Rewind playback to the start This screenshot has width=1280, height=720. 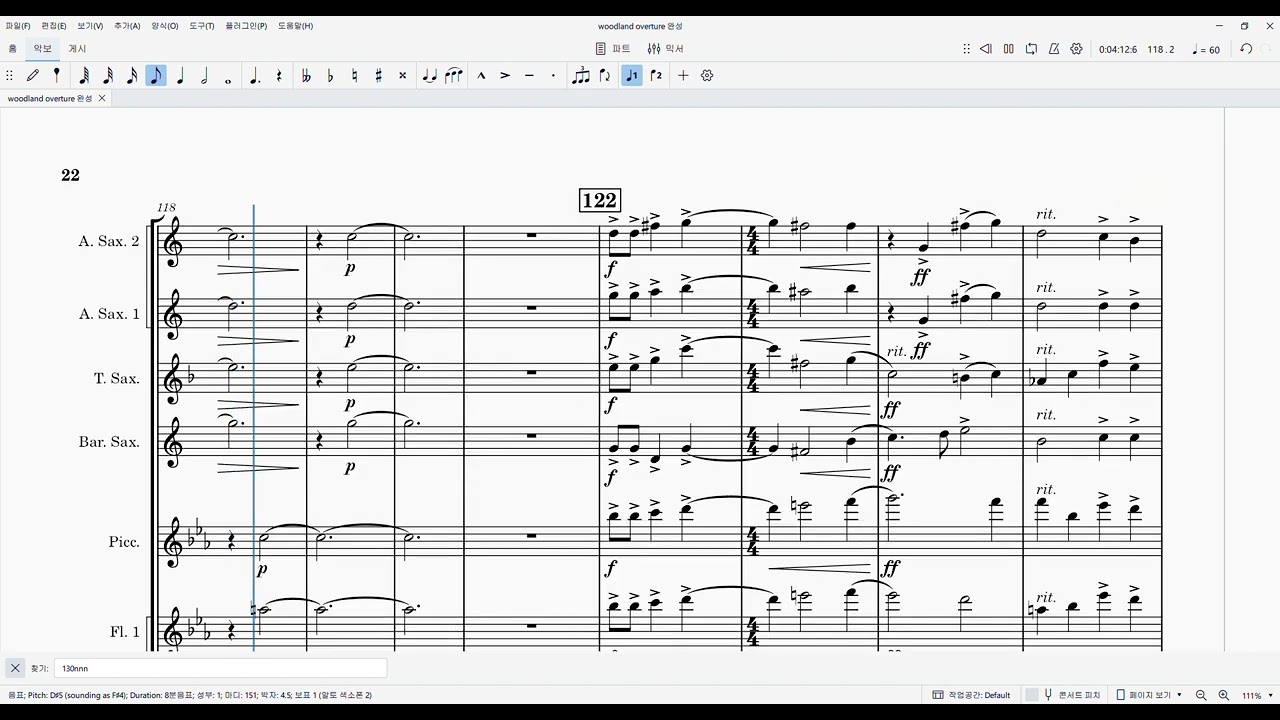pos(985,48)
